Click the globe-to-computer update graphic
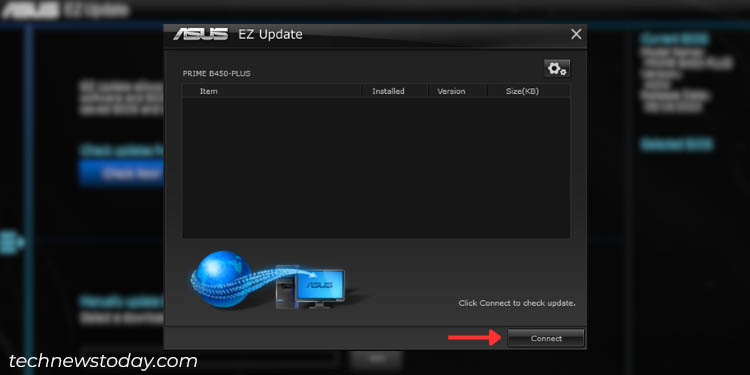Viewport: 750px width, 375px height. (x=268, y=280)
